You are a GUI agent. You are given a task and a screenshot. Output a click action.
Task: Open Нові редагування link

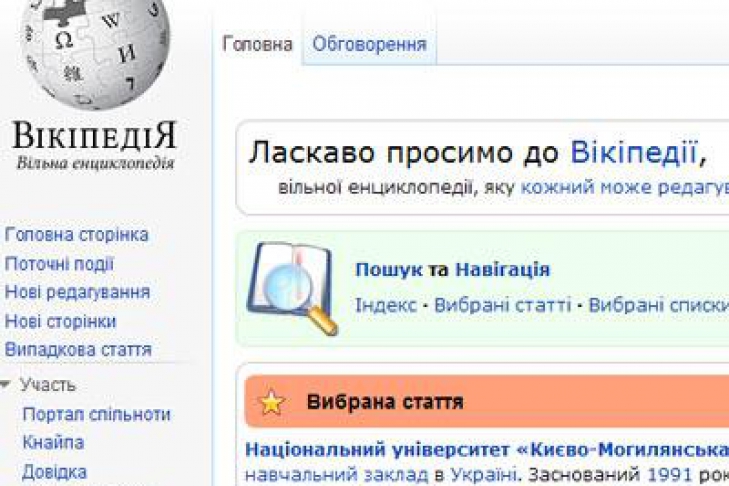(77, 292)
